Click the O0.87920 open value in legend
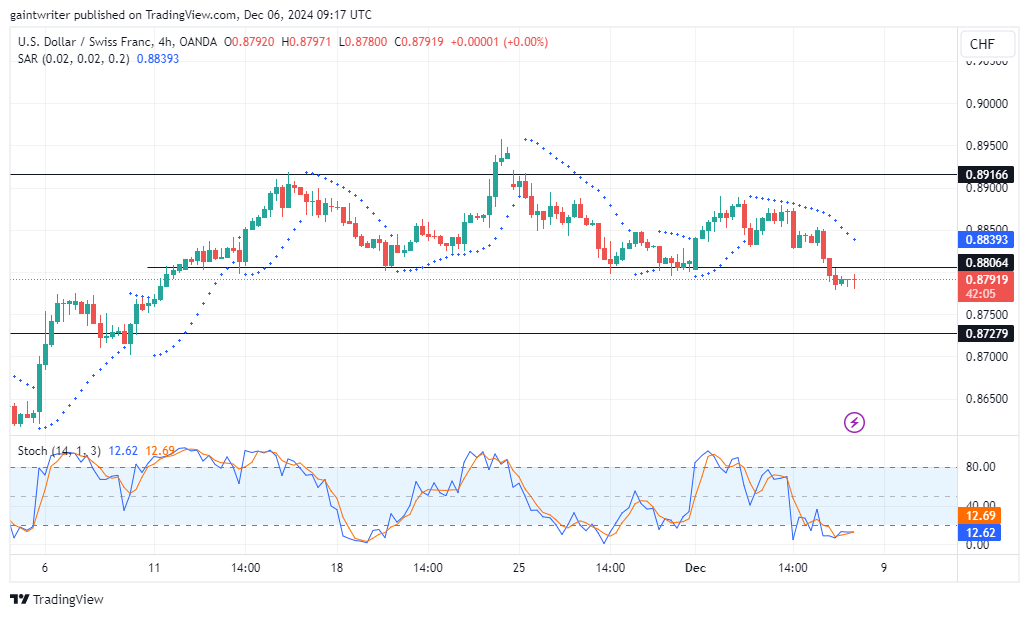This screenshot has width=1029, height=617. (249, 41)
